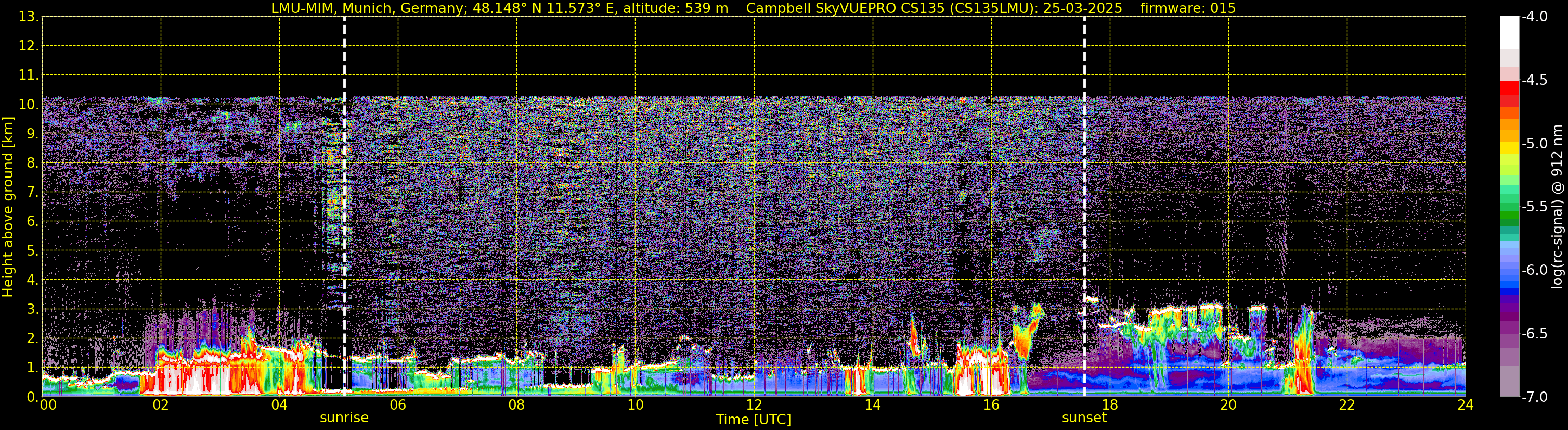Click the '04' time axis label
The height and width of the screenshot is (430, 1568).
click(279, 405)
